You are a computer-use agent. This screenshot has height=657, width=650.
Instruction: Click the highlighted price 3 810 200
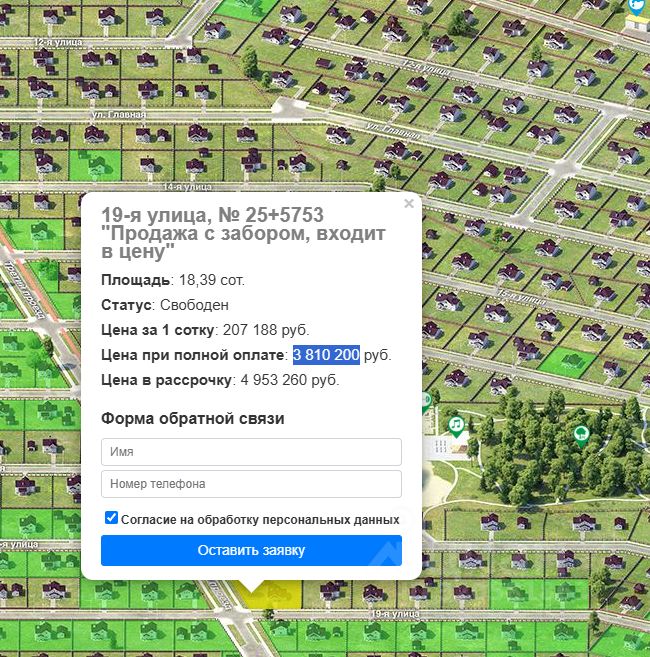(326, 355)
